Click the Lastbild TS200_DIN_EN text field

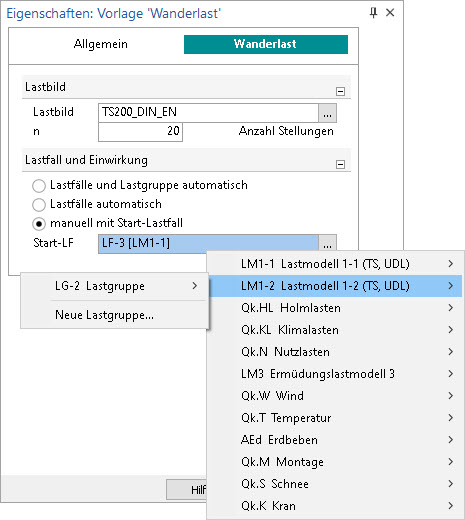point(209,113)
